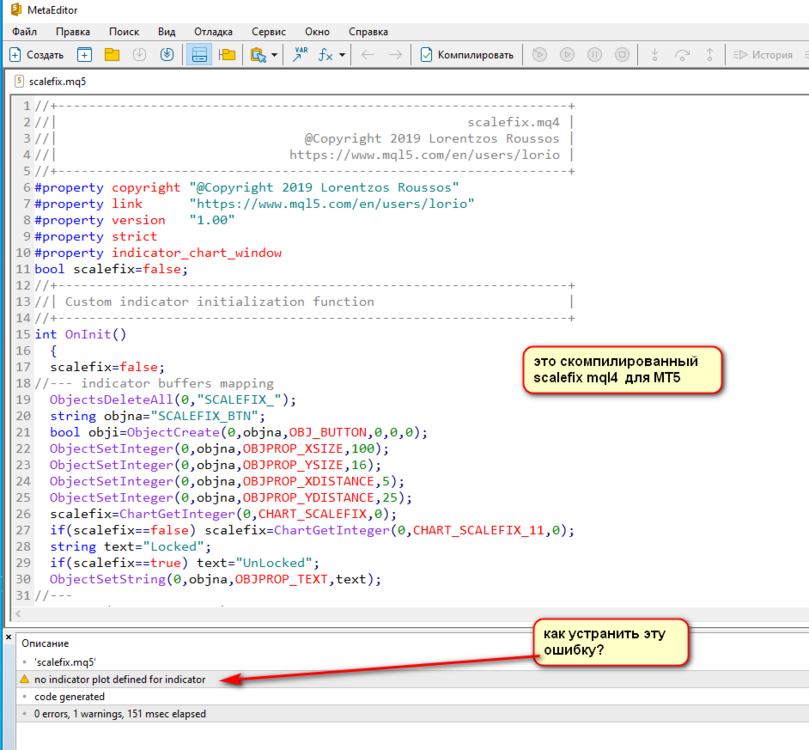Image resolution: width=809 pixels, height=750 pixels.
Task: Click 'OBJPROP_XSIZE' on line 22
Action: pyautogui.click(x=293, y=449)
